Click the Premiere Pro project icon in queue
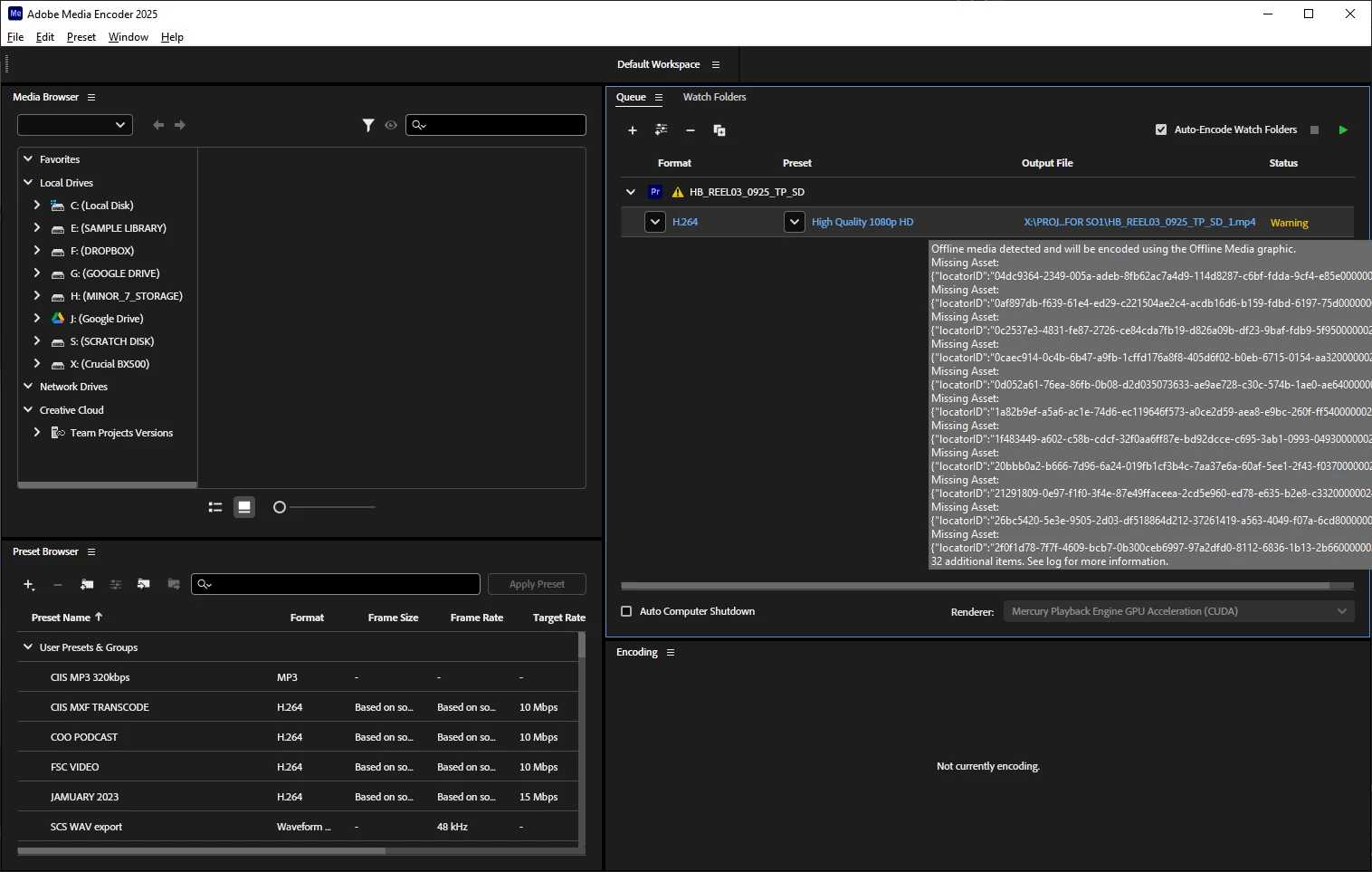The height and width of the screenshot is (872, 1372). tap(655, 192)
